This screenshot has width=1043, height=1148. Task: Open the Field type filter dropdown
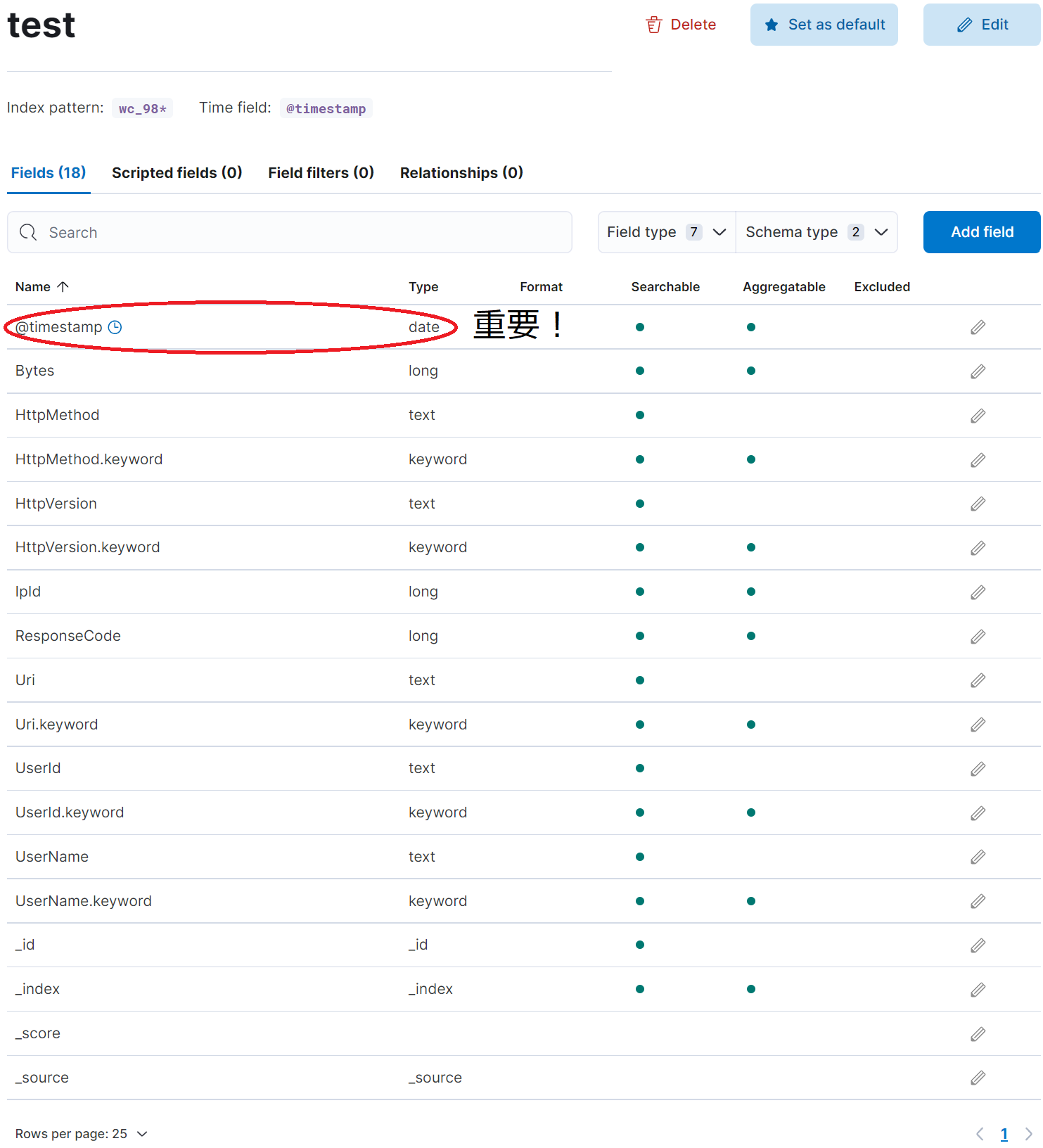point(666,232)
